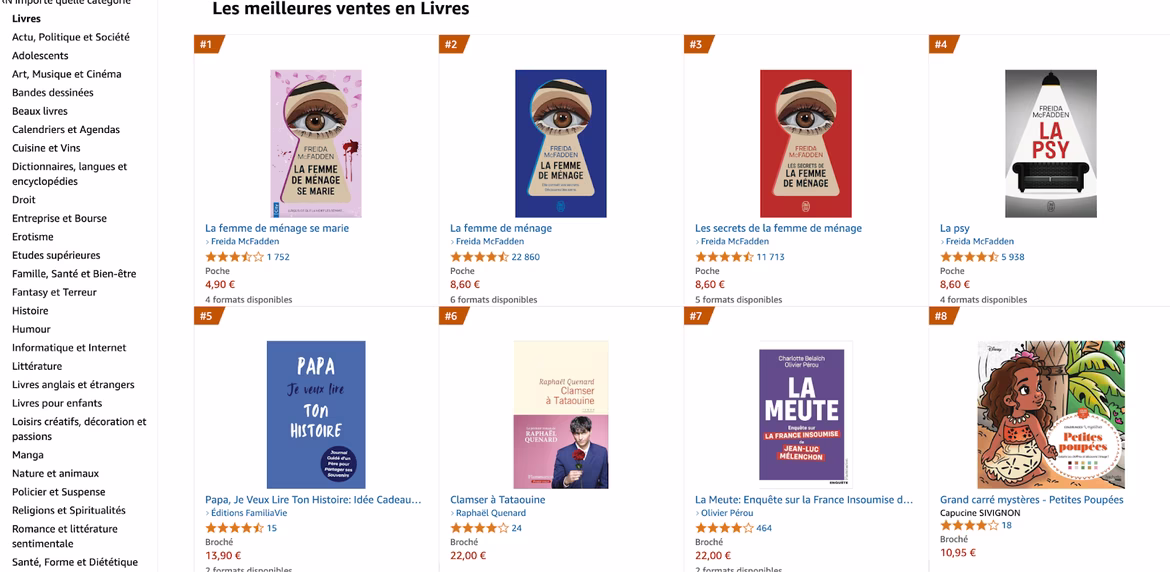Go to the Manga category
The width and height of the screenshot is (1170, 572).
click(x=28, y=455)
